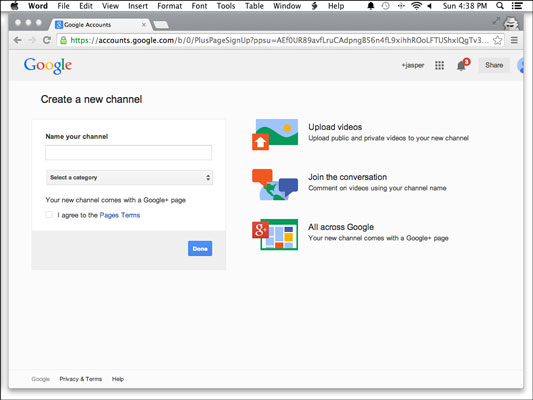Click the Upload videos illustration
The image size is (533, 400).
pyautogui.click(x=275, y=134)
